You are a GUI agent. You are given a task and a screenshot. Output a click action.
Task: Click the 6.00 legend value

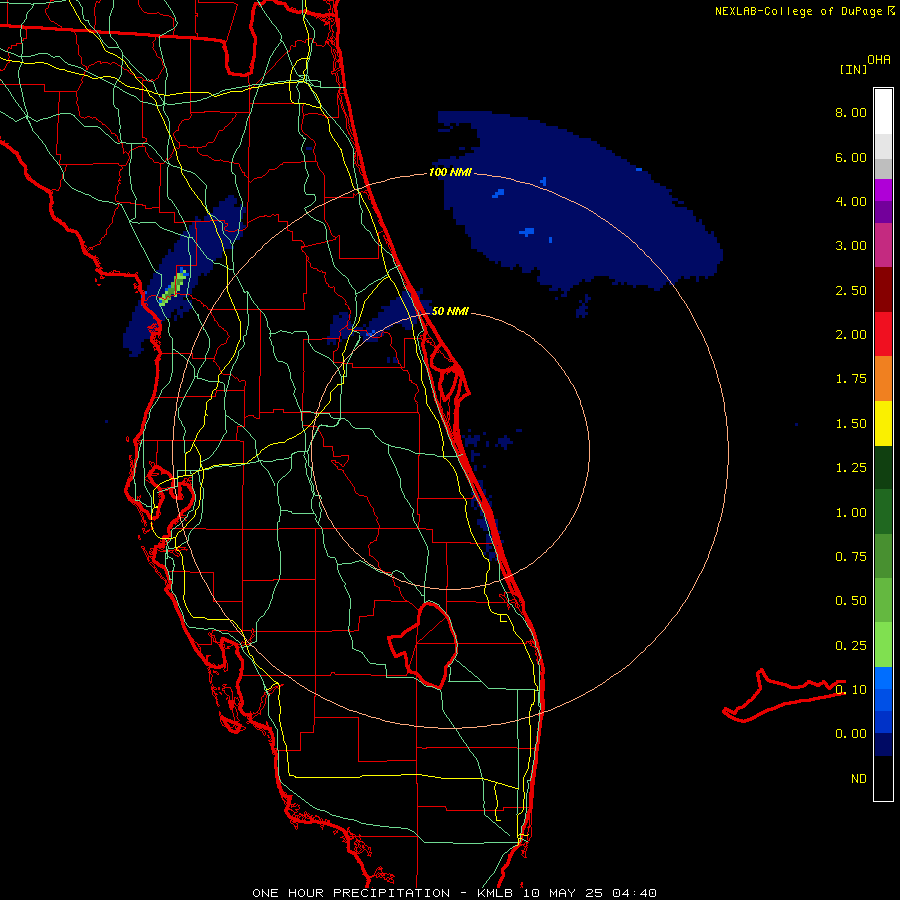coord(851,157)
